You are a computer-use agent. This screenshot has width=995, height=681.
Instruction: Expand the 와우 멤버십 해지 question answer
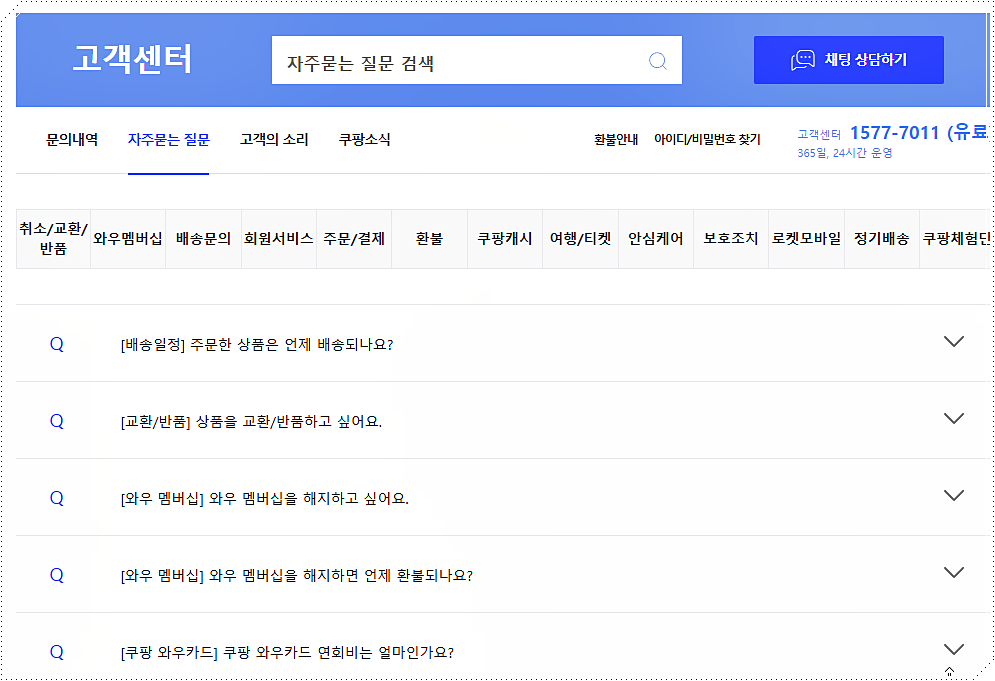(x=953, y=496)
